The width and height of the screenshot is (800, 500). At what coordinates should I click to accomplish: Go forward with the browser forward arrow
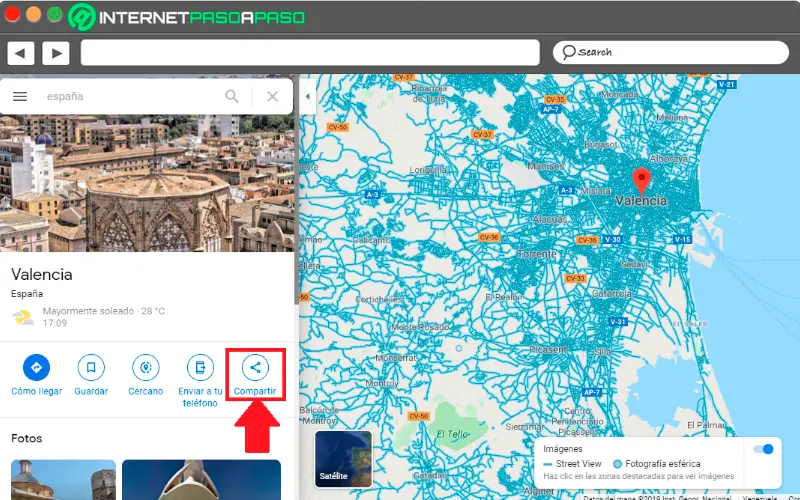(x=56, y=53)
